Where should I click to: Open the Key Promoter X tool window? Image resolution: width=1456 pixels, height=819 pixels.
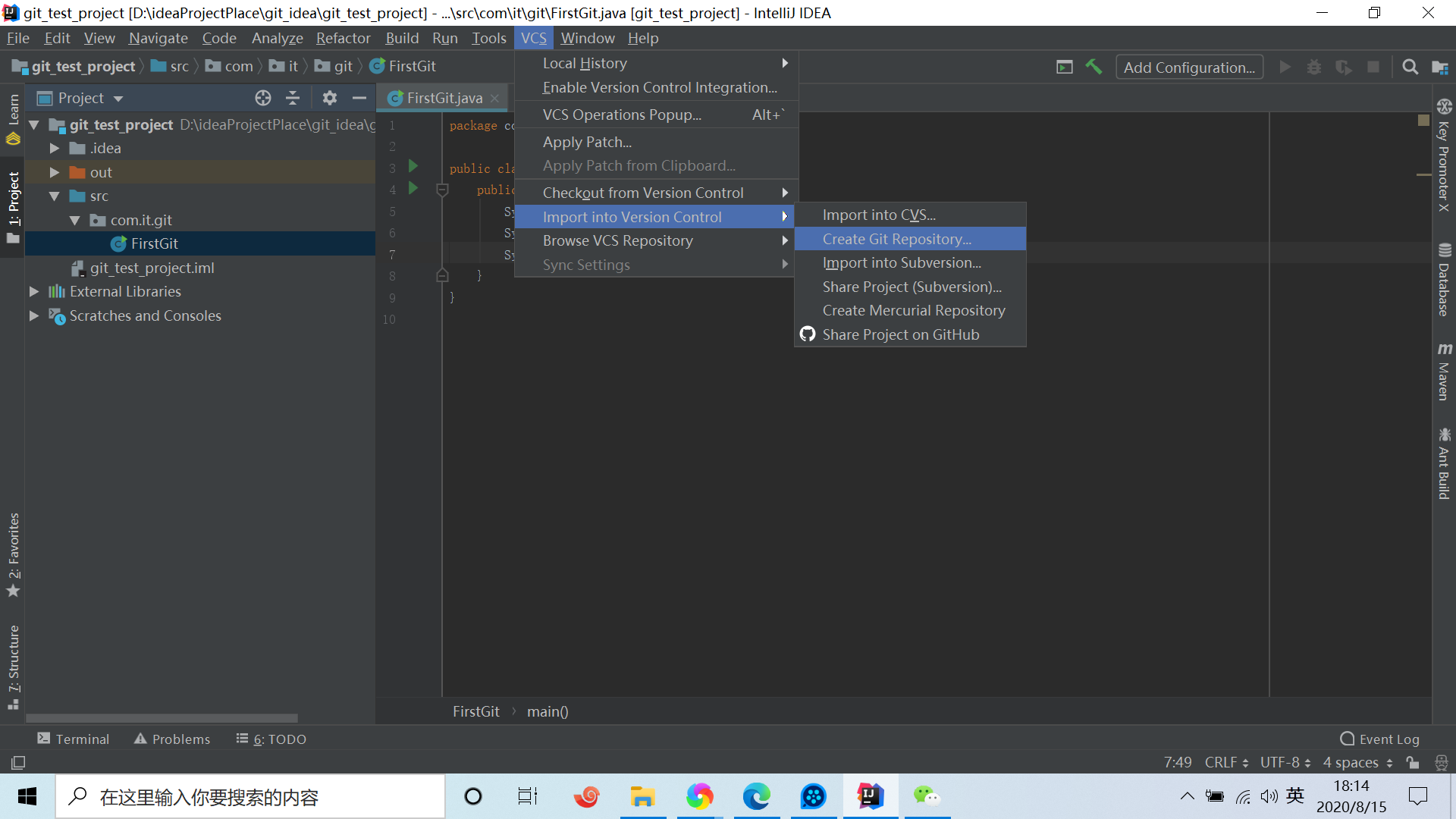1444,155
